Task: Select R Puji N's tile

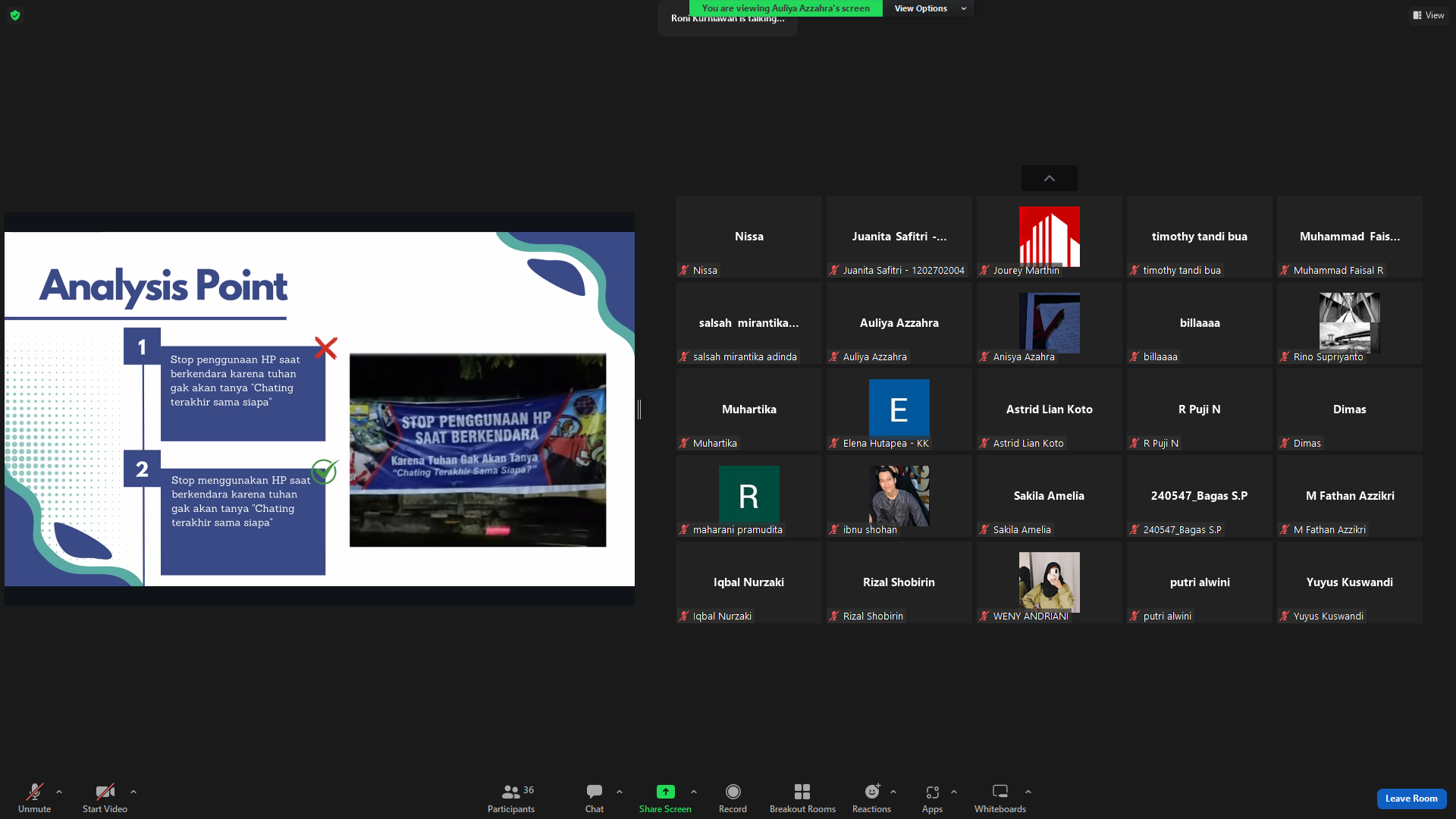Action: (x=1200, y=409)
